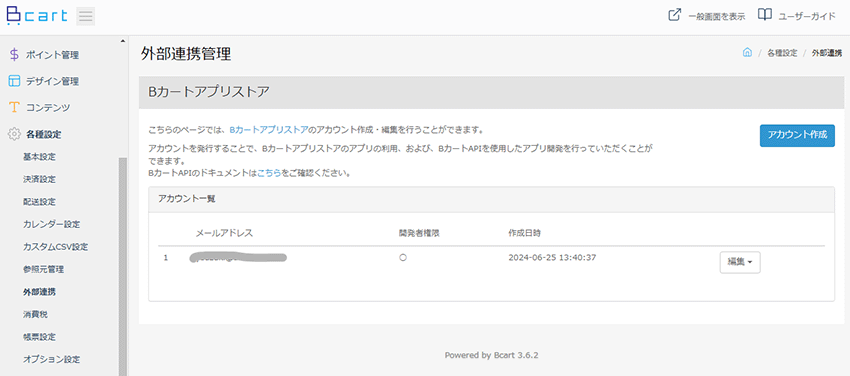The width and height of the screenshot is (850, 376).
Task: Collapse the 各種設定 section
Action: [x=43, y=134]
